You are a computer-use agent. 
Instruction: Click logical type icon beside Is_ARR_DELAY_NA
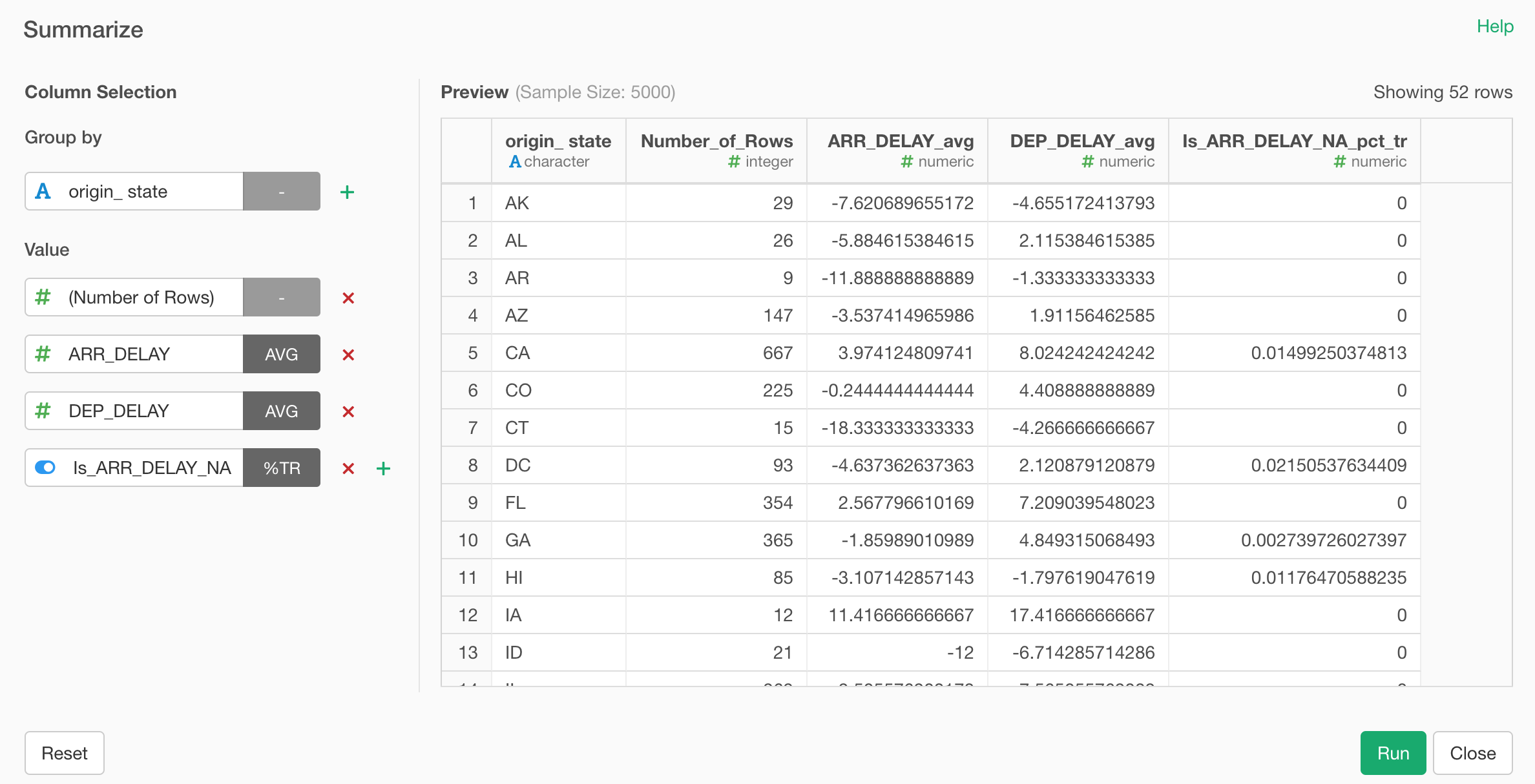click(x=45, y=468)
